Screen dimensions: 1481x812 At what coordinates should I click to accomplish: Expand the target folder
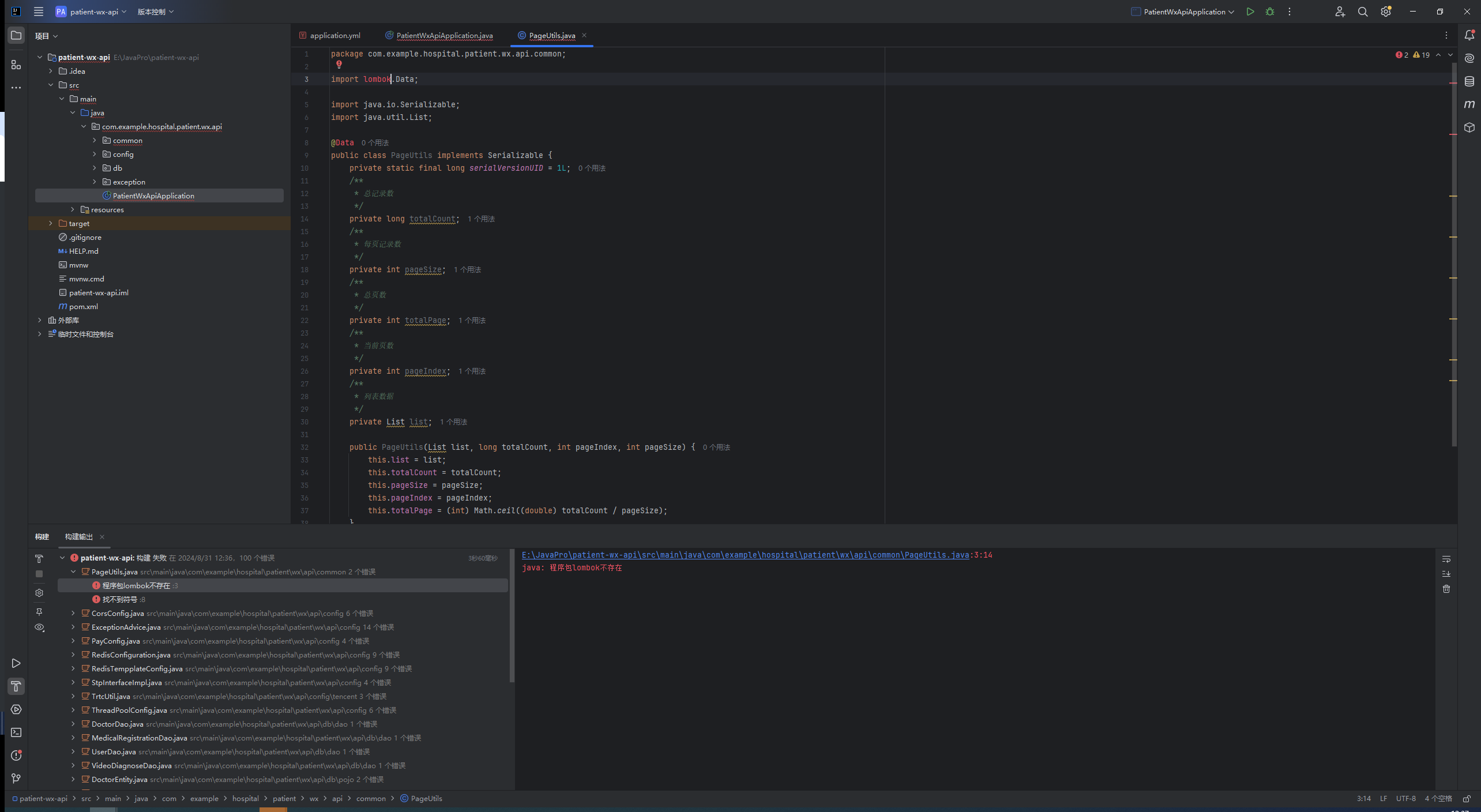tap(51, 224)
